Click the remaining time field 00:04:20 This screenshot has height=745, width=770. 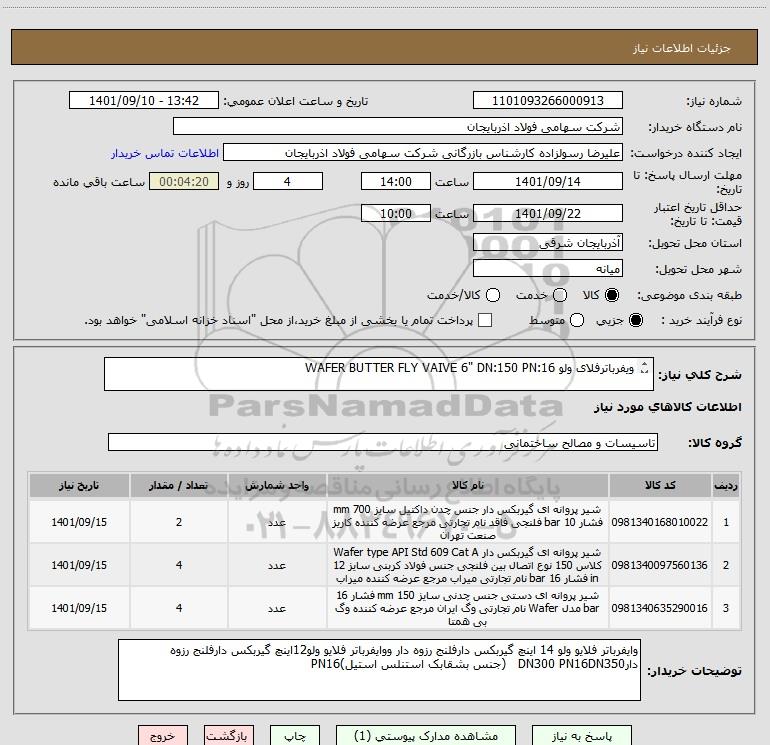click(184, 182)
